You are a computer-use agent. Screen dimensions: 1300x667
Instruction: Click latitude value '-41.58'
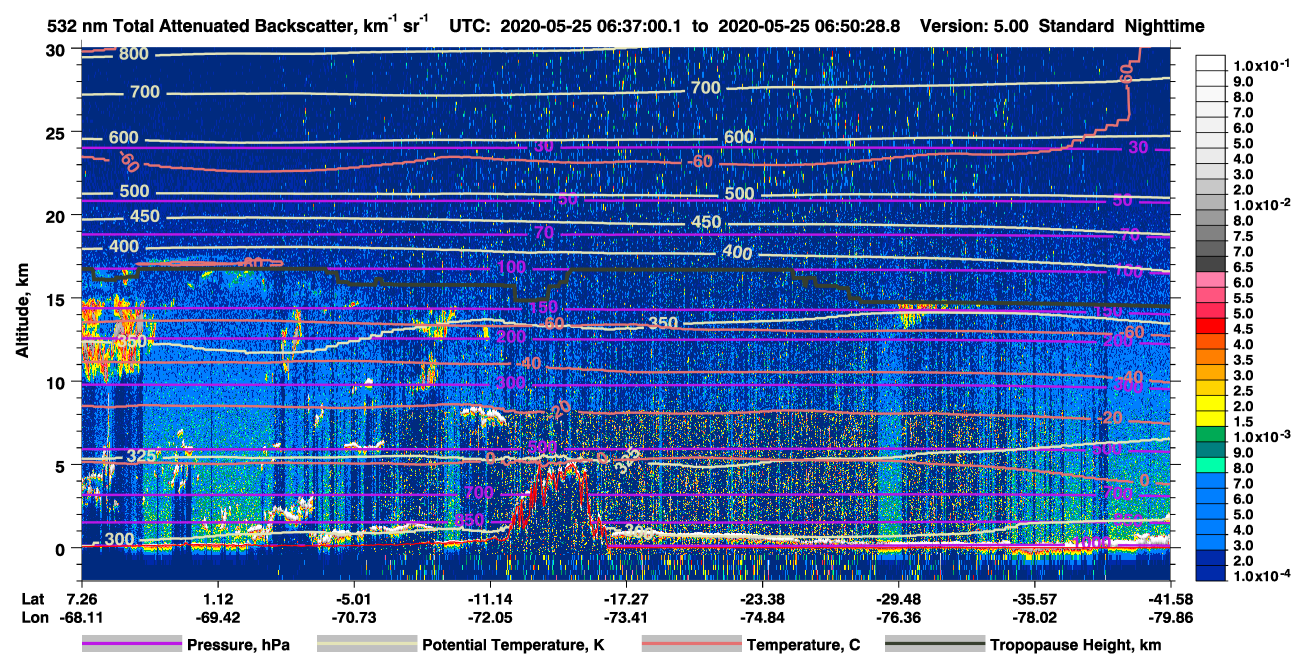click(x=1170, y=600)
